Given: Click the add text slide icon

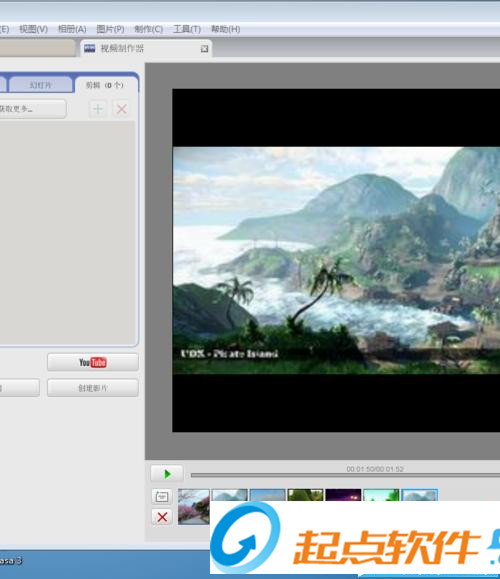Looking at the screenshot, I should (x=162, y=497).
